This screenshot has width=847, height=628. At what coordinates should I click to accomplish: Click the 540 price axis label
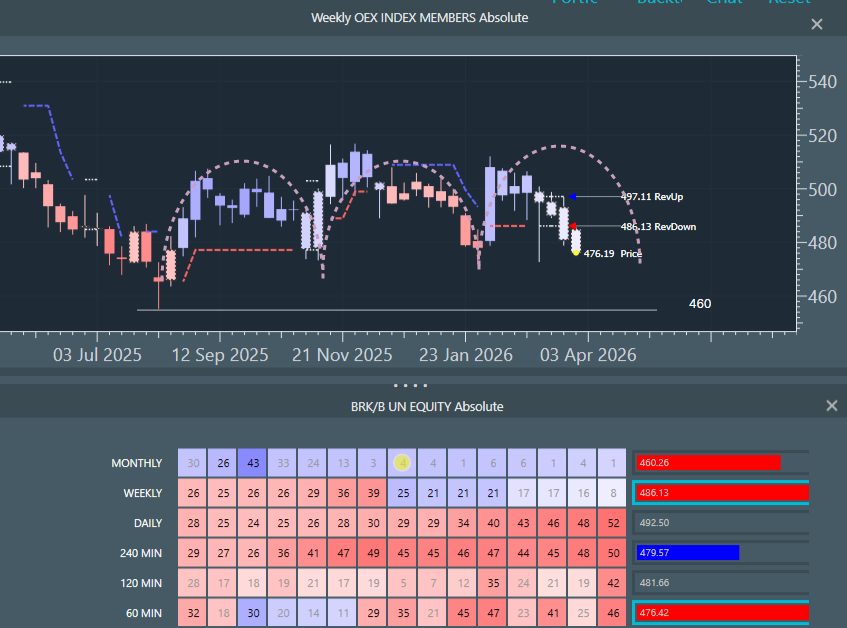tap(822, 82)
